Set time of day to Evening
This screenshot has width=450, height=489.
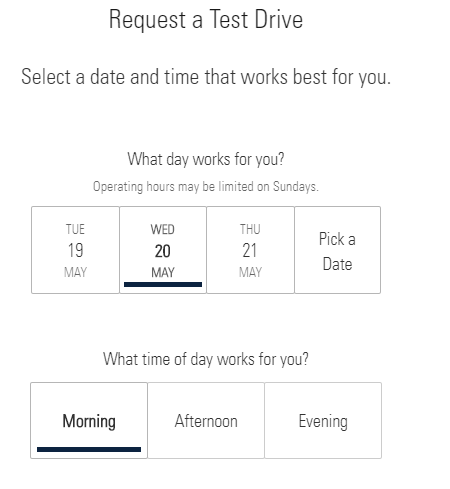(323, 421)
